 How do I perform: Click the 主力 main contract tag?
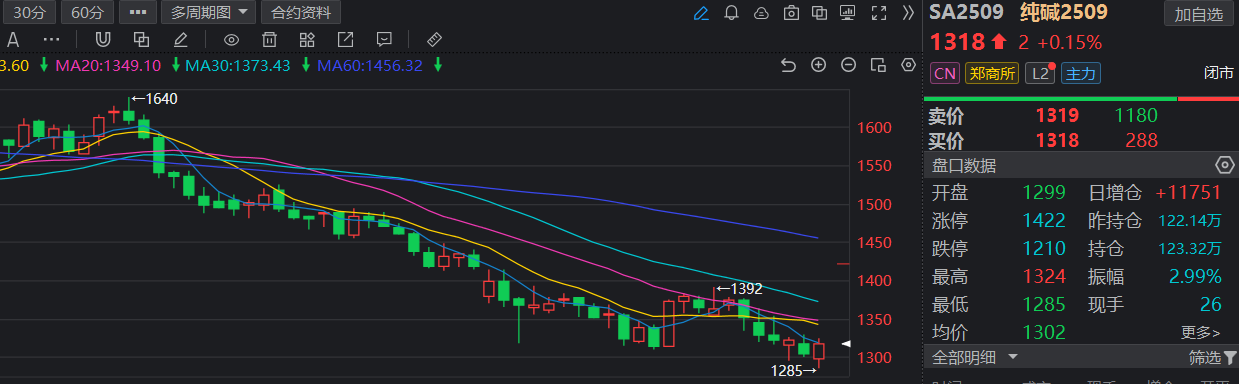click(x=1080, y=73)
